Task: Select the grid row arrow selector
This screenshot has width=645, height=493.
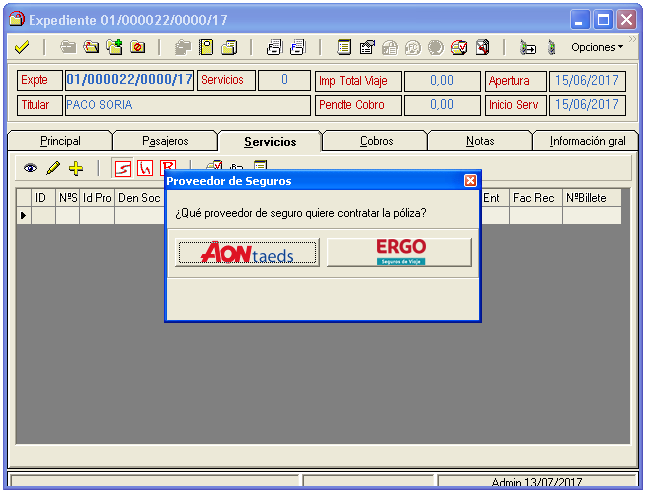Action: tap(24, 215)
